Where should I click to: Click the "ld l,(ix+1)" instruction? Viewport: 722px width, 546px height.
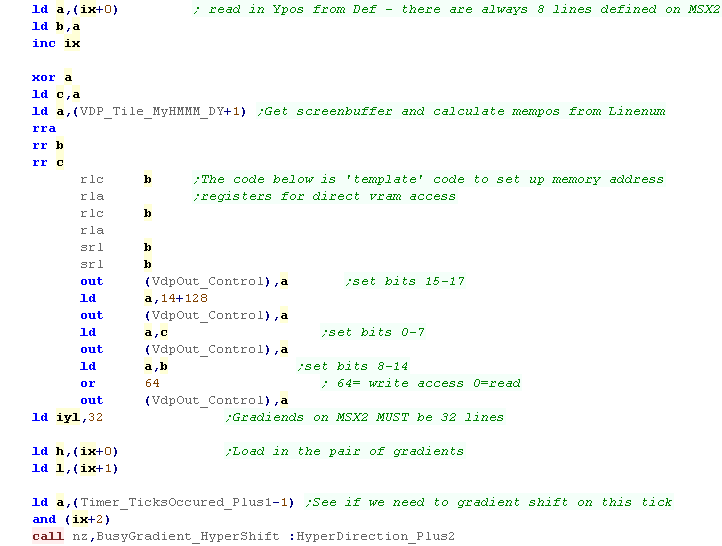tap(75, 469)
